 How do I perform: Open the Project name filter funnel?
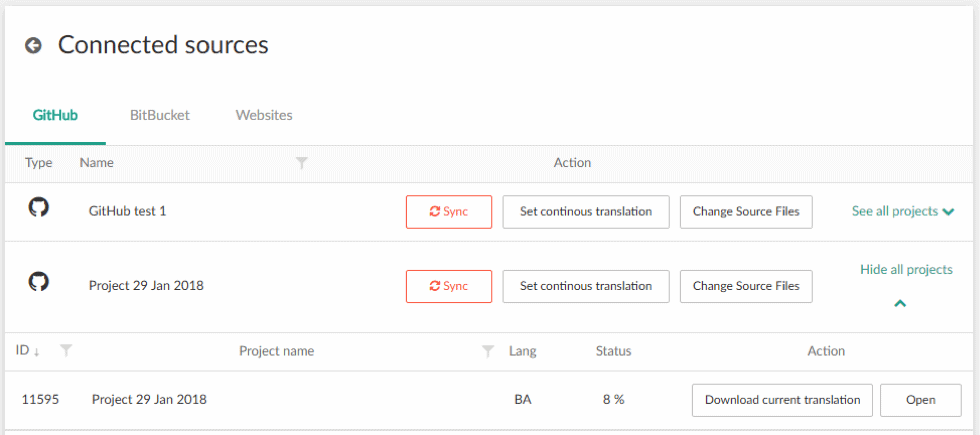[x=488, y=352]
